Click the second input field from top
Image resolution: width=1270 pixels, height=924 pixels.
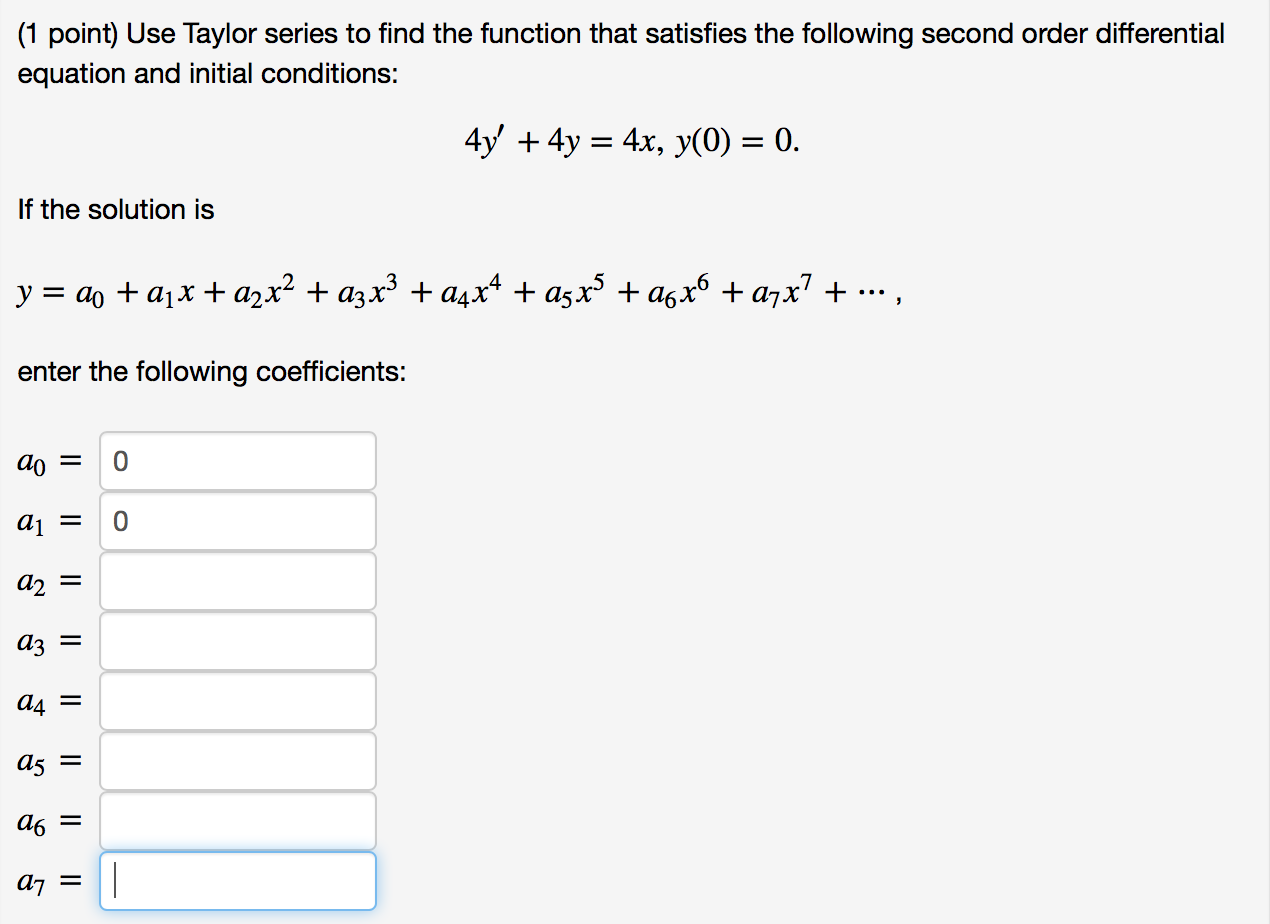(237, 520)
